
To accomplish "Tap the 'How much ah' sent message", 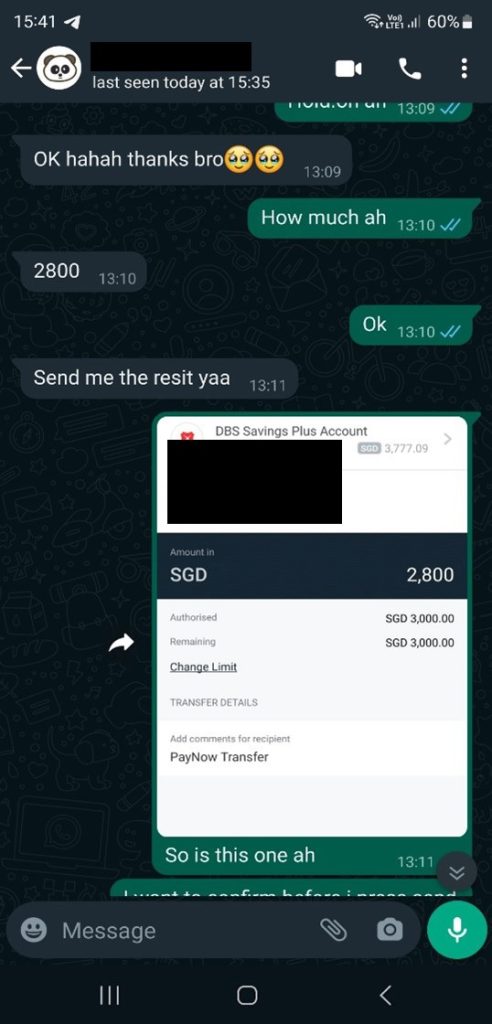I will (x=364, y=218).
